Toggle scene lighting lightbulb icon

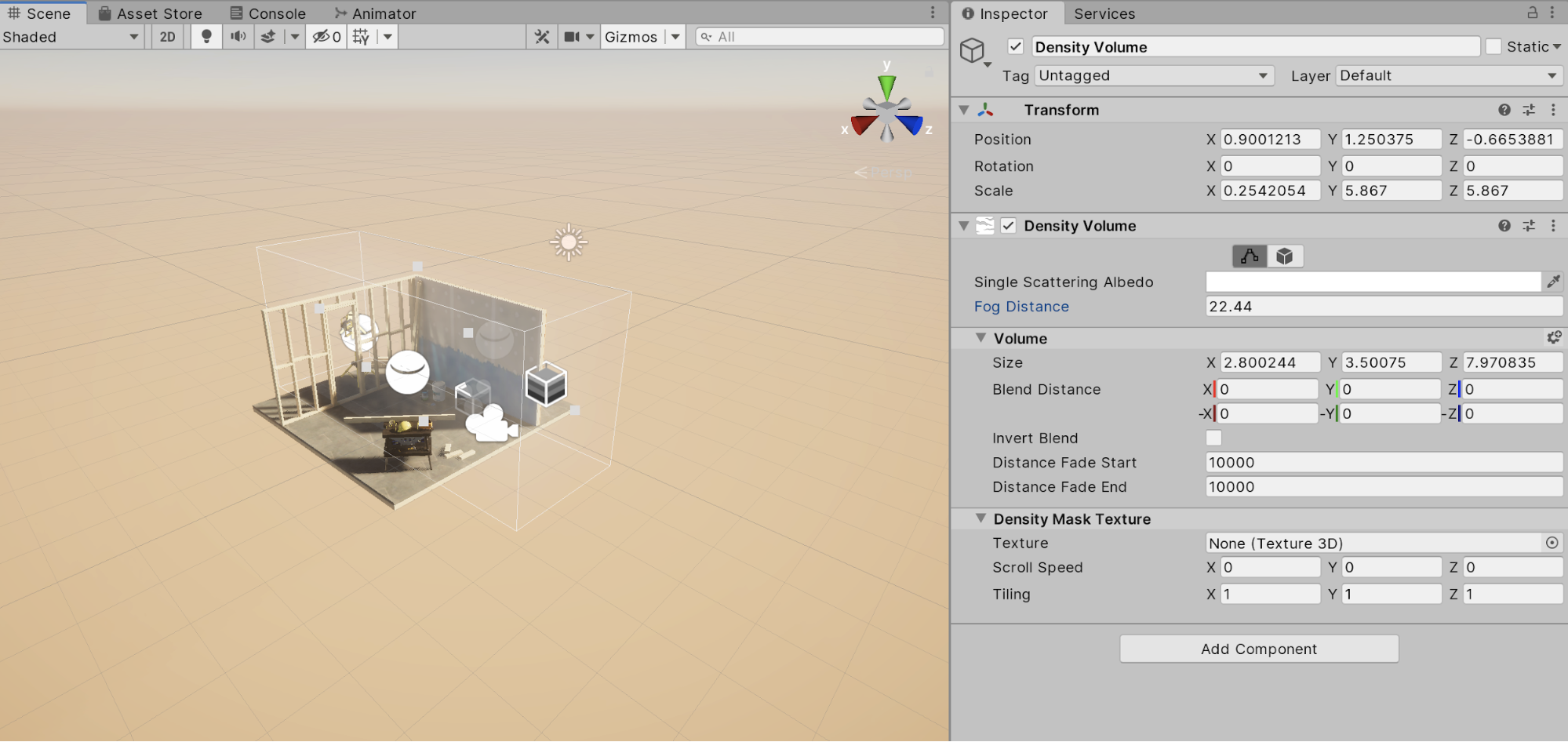(206, 37)
